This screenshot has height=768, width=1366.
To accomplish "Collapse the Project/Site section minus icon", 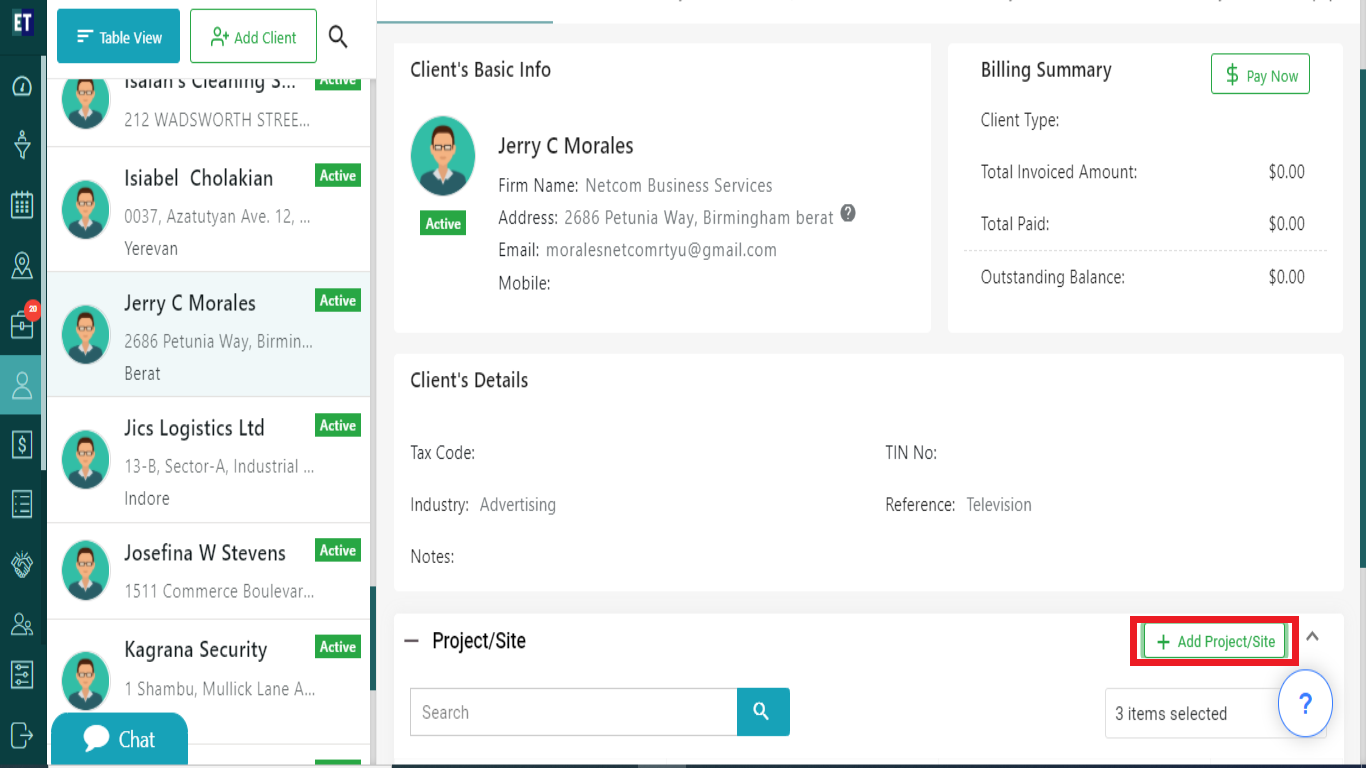I will coord(411,641).
